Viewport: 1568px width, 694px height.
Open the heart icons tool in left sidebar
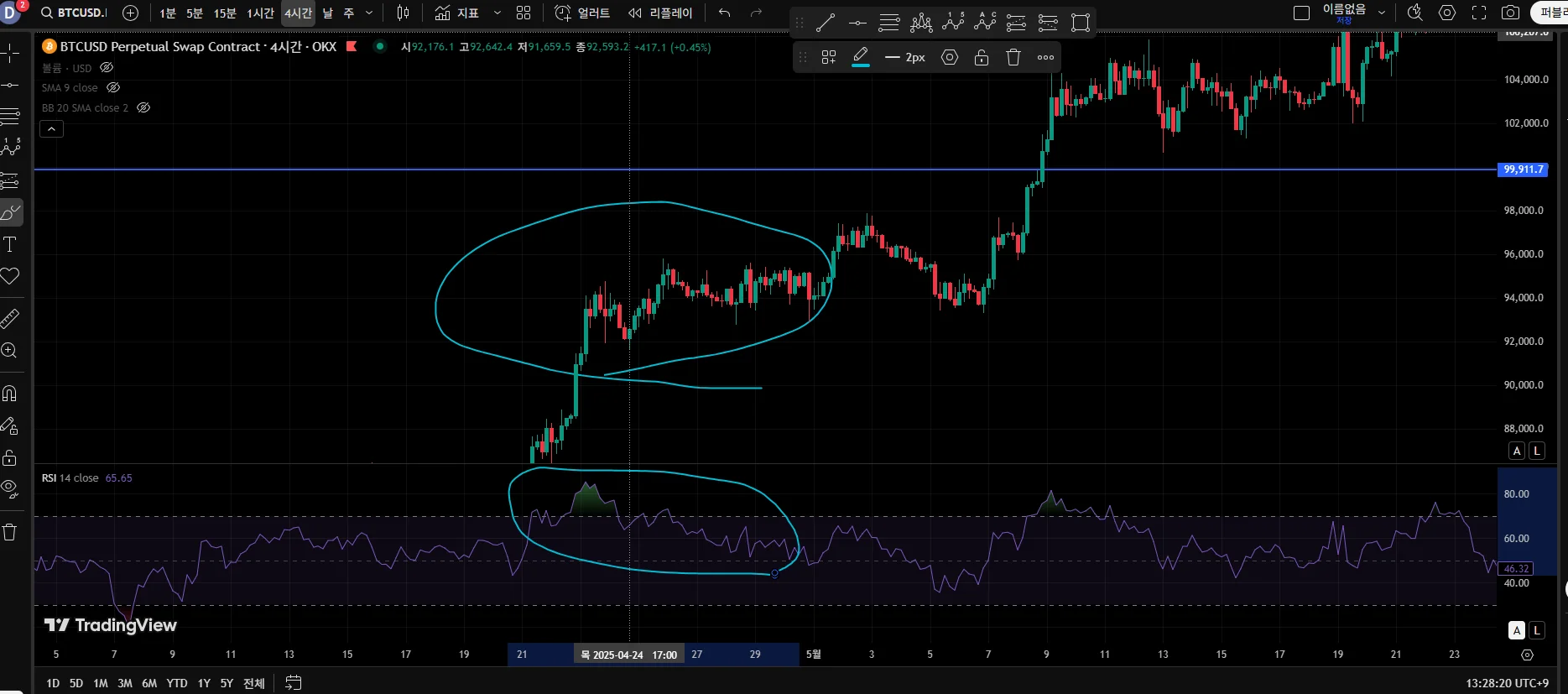point(10,276)
